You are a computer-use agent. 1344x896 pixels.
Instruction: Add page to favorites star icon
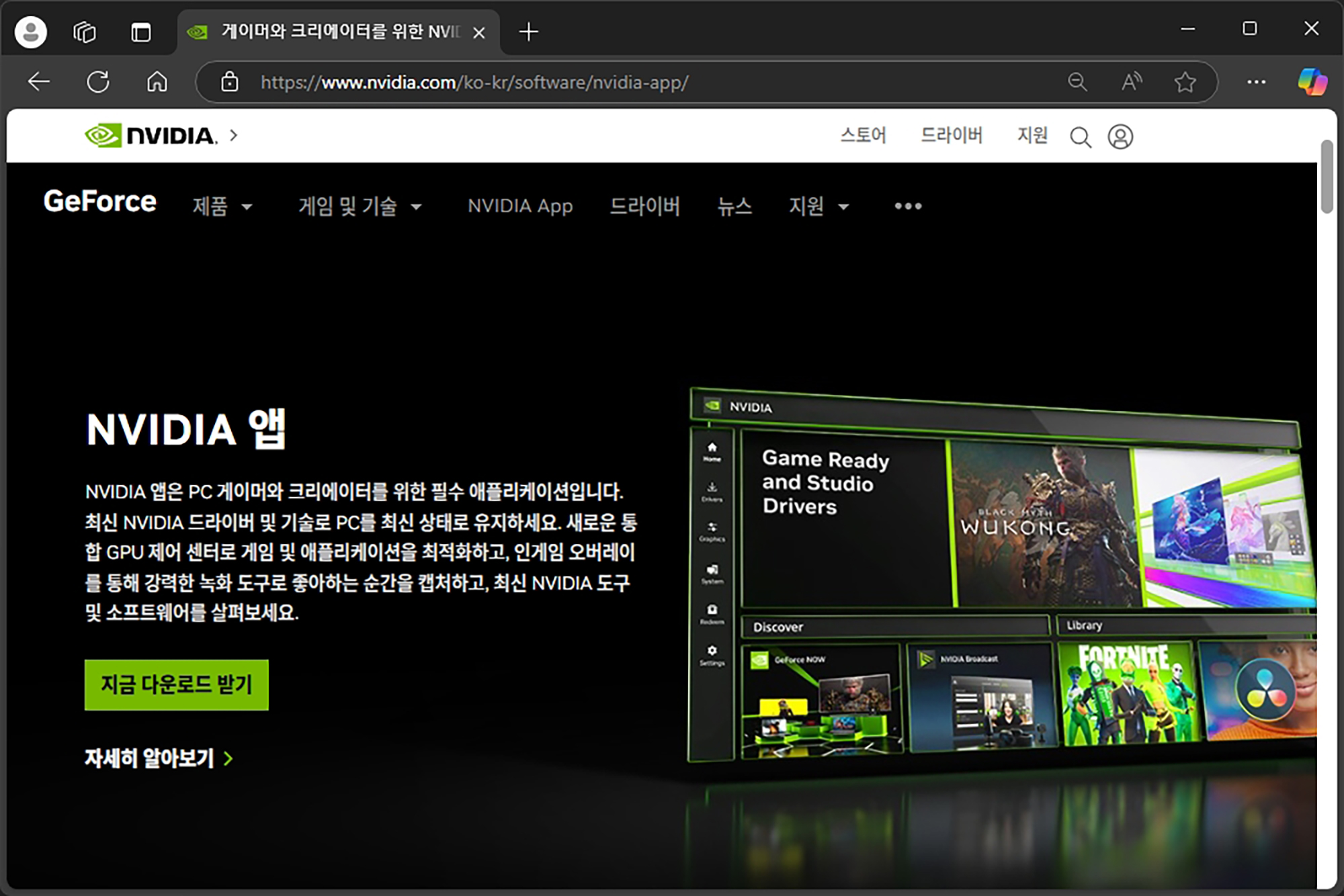(1185, 82)
